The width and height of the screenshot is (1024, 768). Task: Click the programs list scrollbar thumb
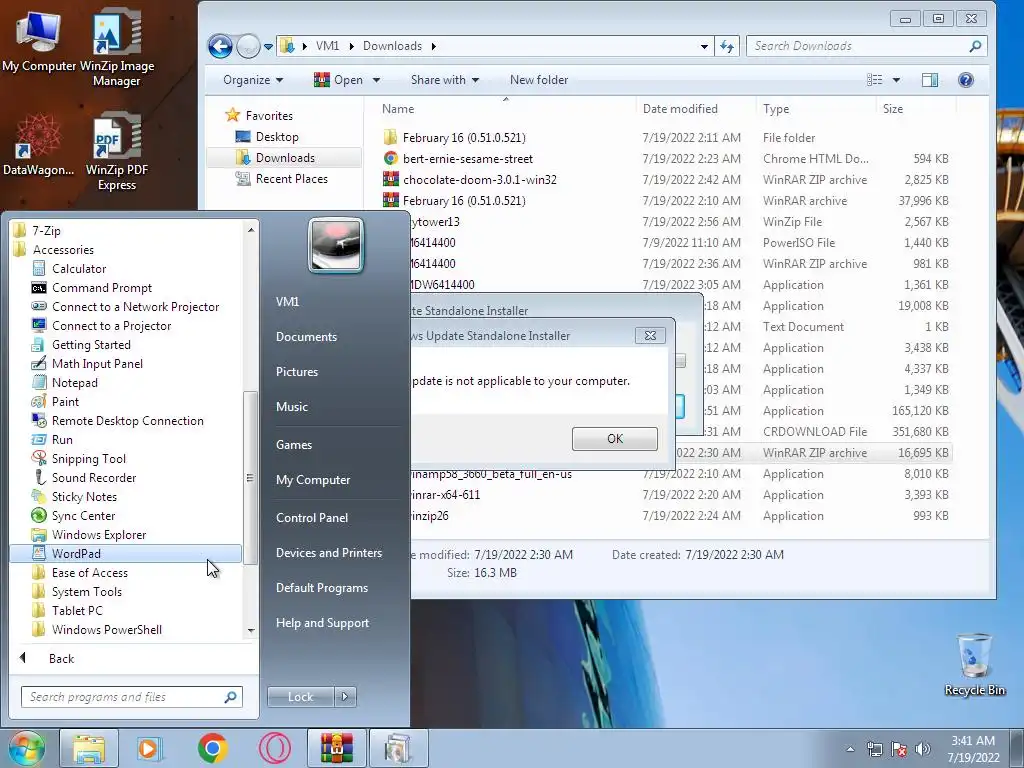point(249,478)
